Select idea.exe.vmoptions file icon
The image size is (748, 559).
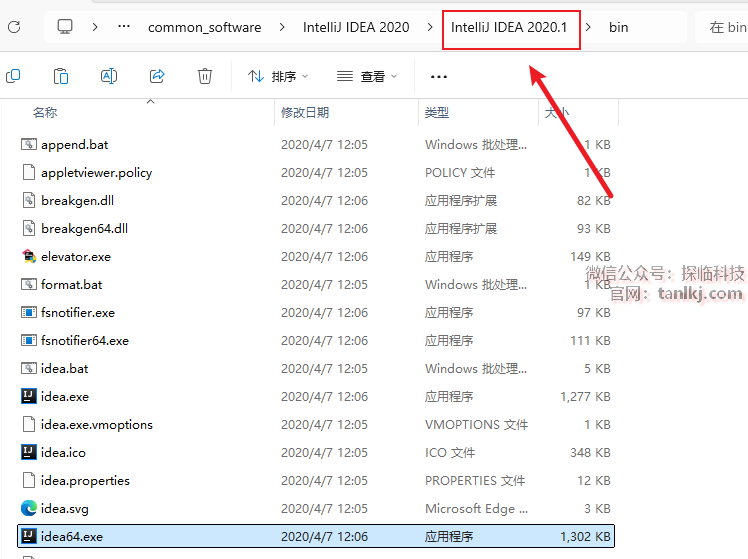coord(29,424)
